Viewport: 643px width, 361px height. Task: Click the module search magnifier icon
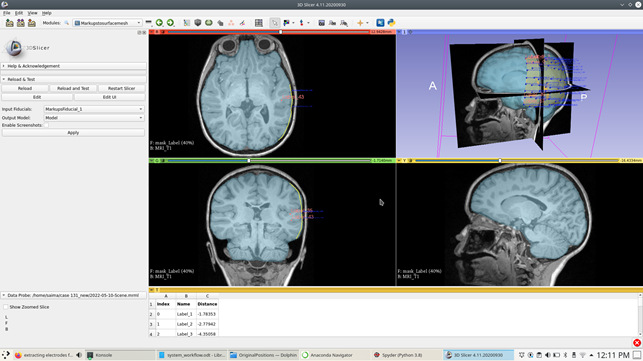click(x=66, y=23)
